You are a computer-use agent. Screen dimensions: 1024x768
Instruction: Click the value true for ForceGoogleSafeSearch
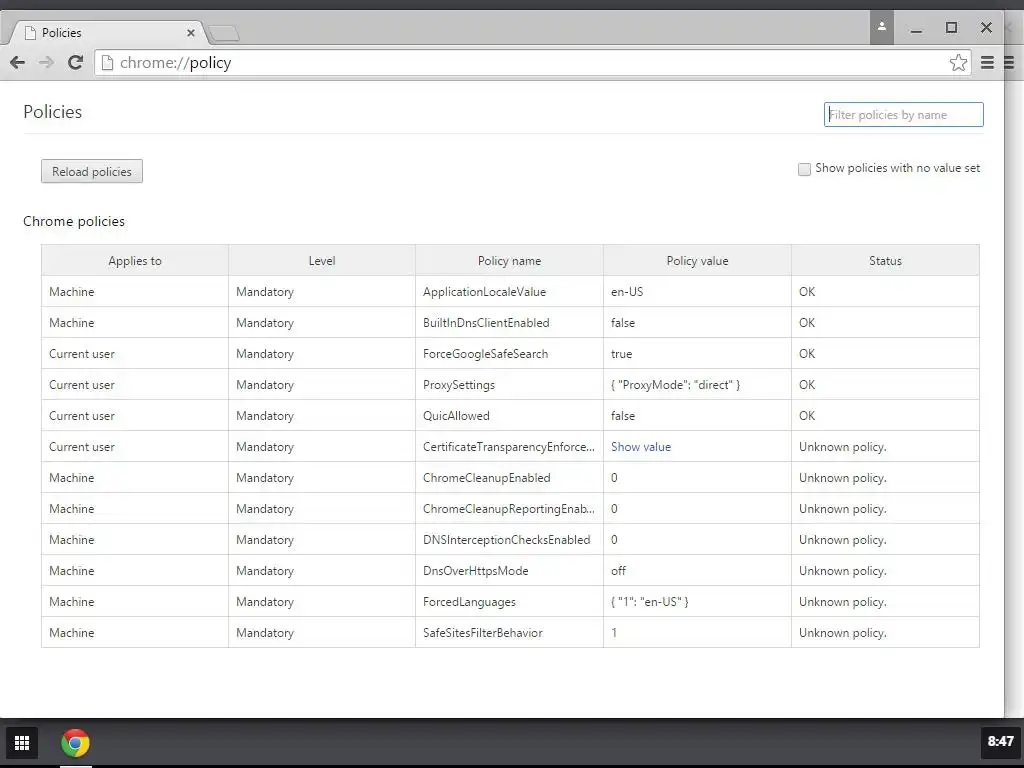click(x=621, y=354)
